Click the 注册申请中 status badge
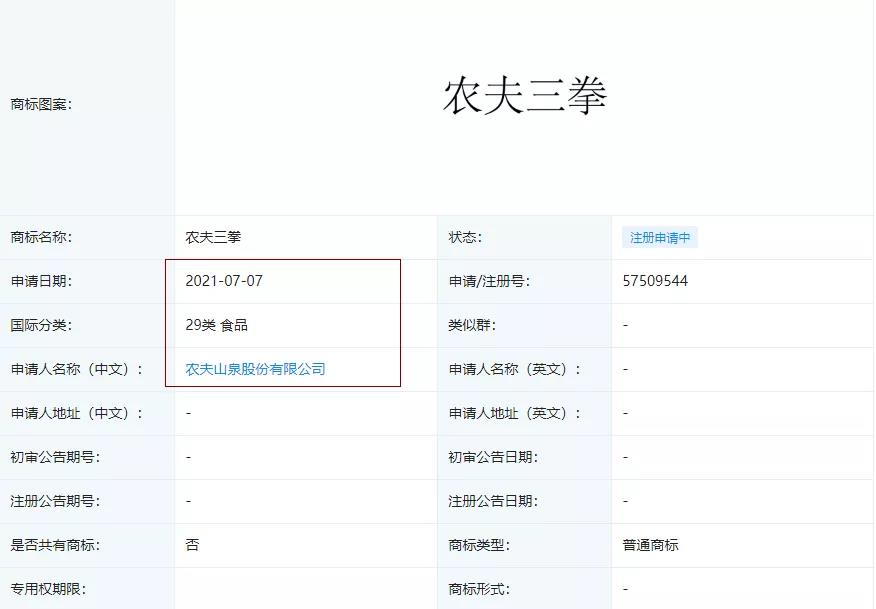 660,237
